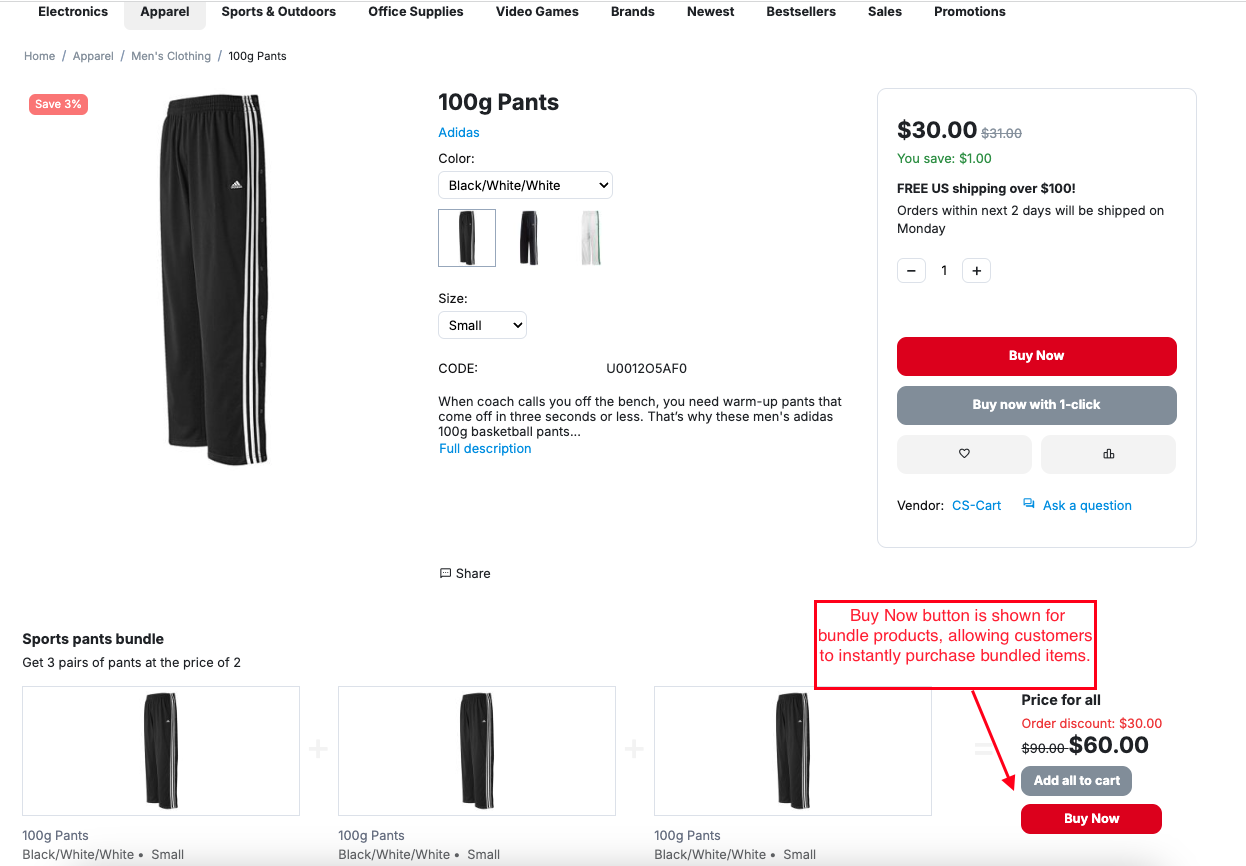This screenshot has height=866, width=1246.
Task: Click Buy now with 1-click button
Action: click(x=1036, y=405)
